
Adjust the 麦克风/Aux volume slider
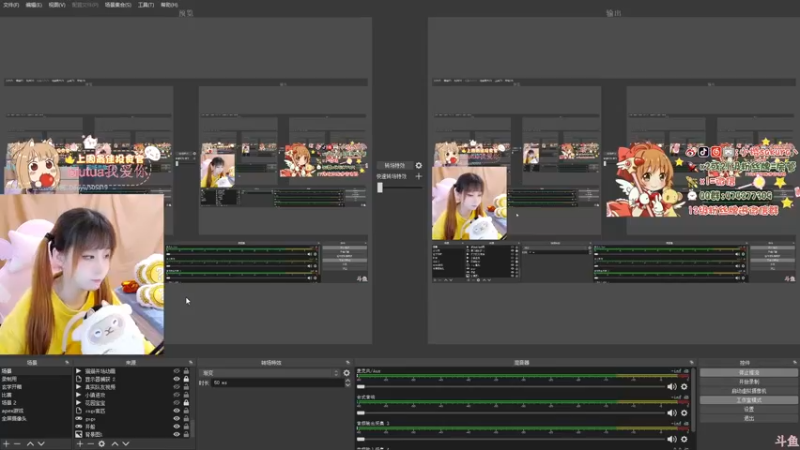click(x=510, y=387)
